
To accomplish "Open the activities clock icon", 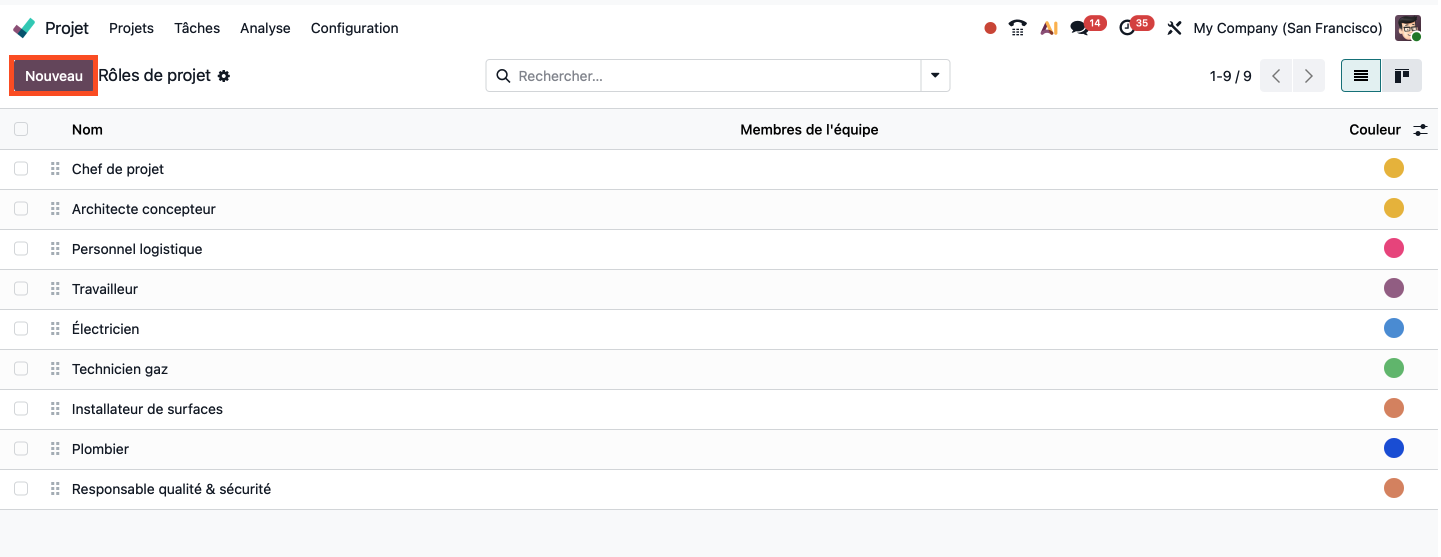I will point(1128,28).
